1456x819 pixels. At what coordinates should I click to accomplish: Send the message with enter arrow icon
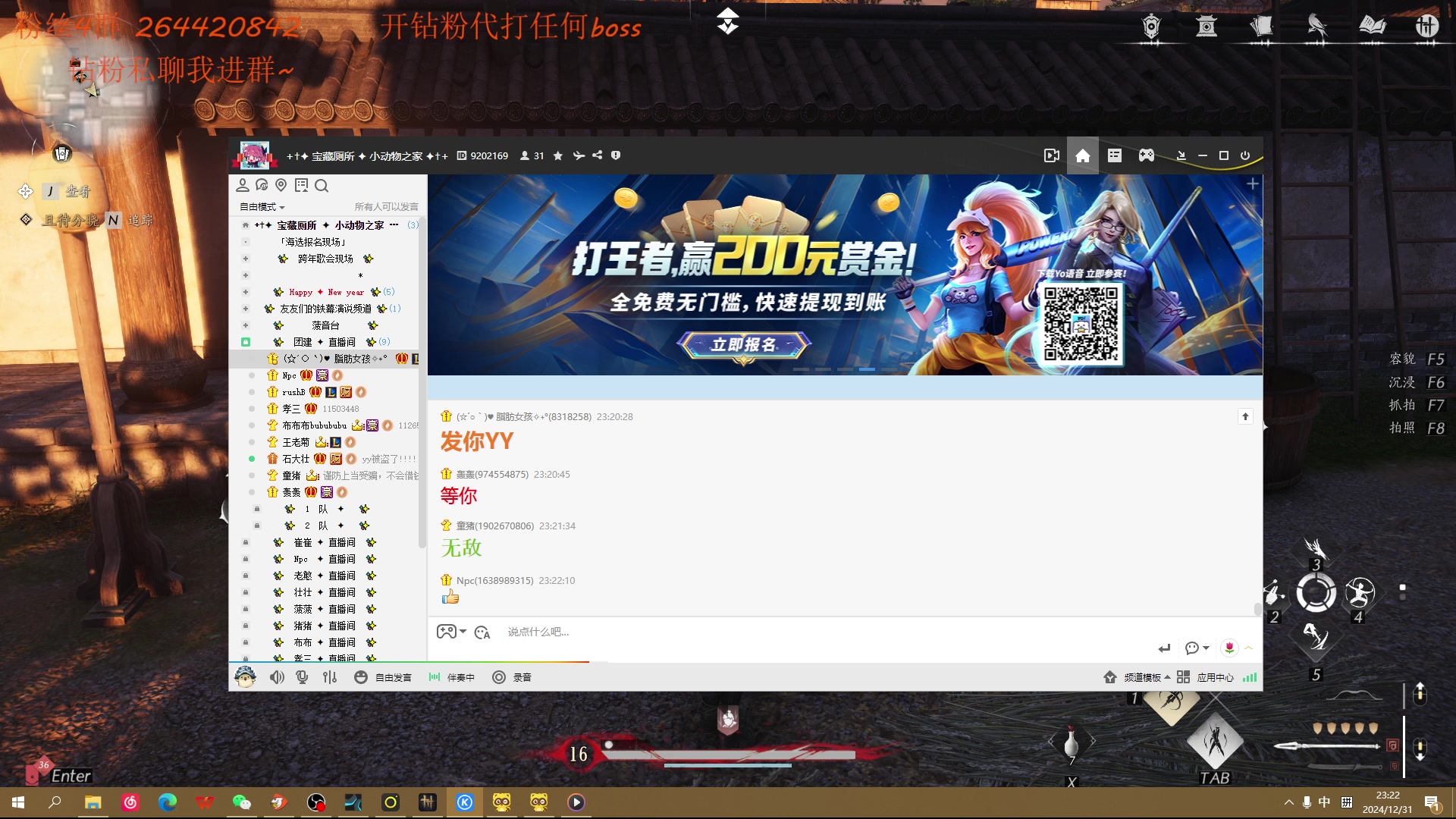[1164, 648]
